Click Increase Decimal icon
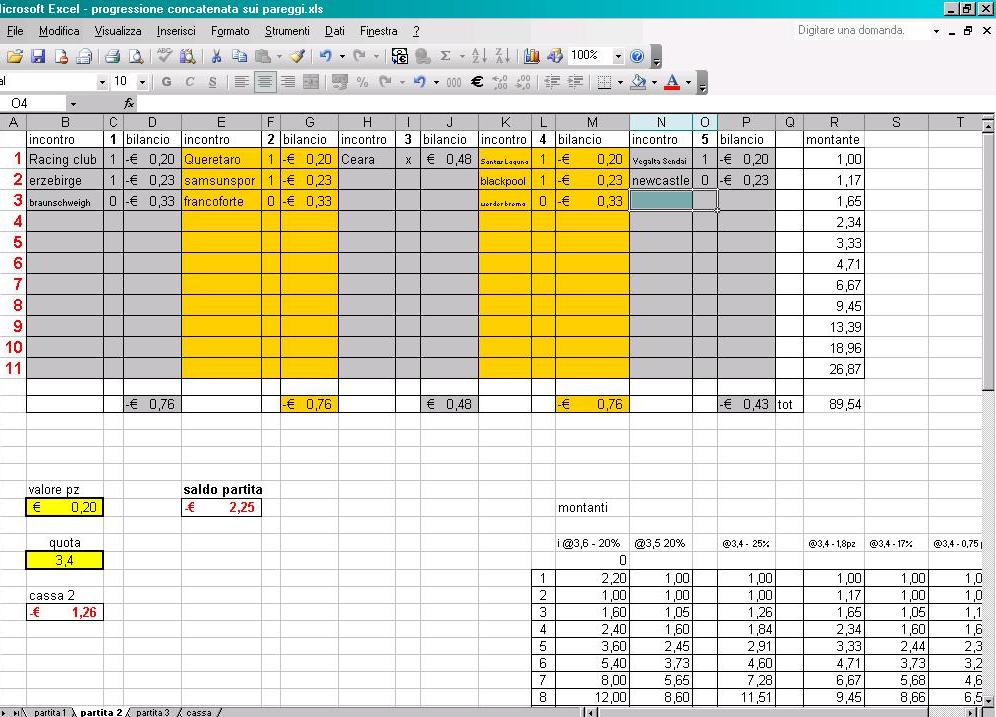The height and width of the screenshot is (717, 996). [x=500, y=82]
